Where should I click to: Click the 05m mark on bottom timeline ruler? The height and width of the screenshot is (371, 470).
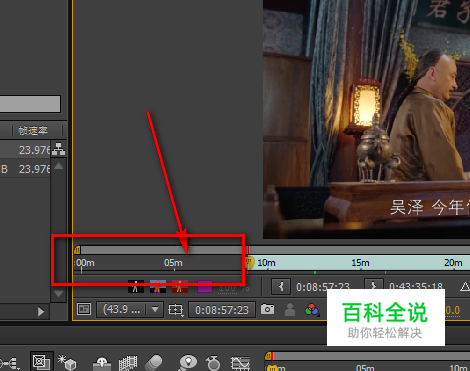365,368
